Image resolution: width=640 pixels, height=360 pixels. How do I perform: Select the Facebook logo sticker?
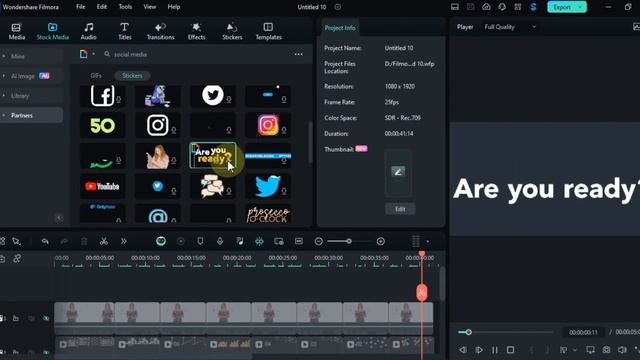102,96
